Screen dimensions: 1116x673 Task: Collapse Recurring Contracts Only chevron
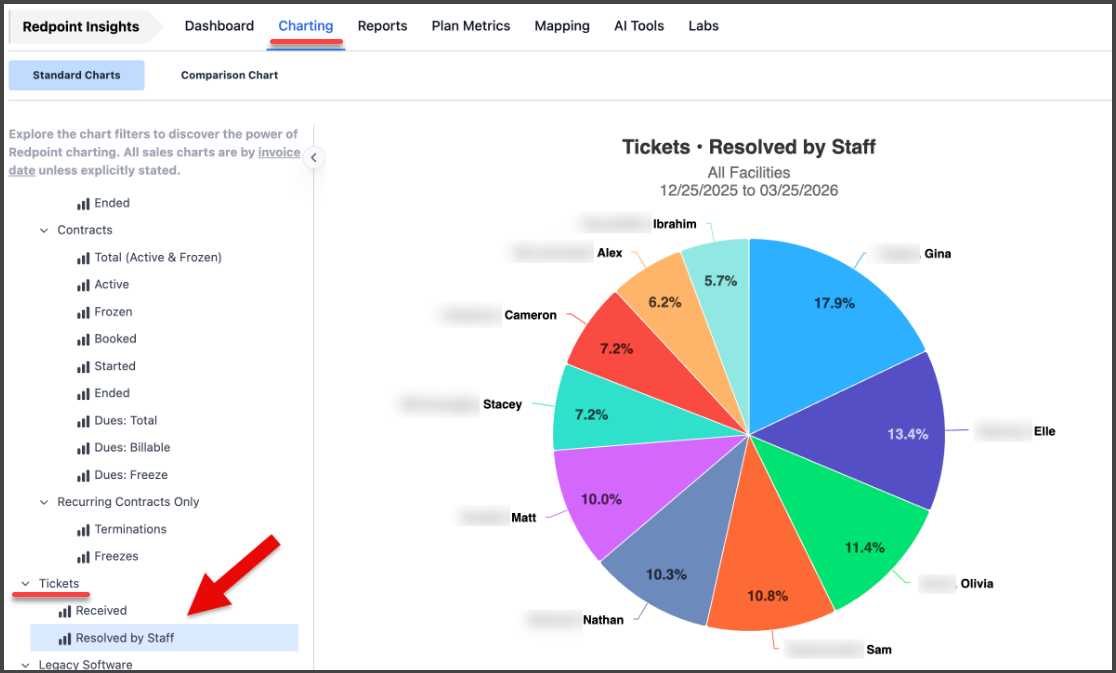tap(44, 503)
